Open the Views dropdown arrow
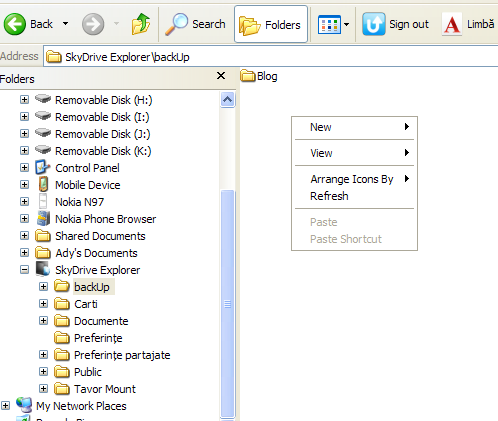Screen dimensions: 498x421 347,24
